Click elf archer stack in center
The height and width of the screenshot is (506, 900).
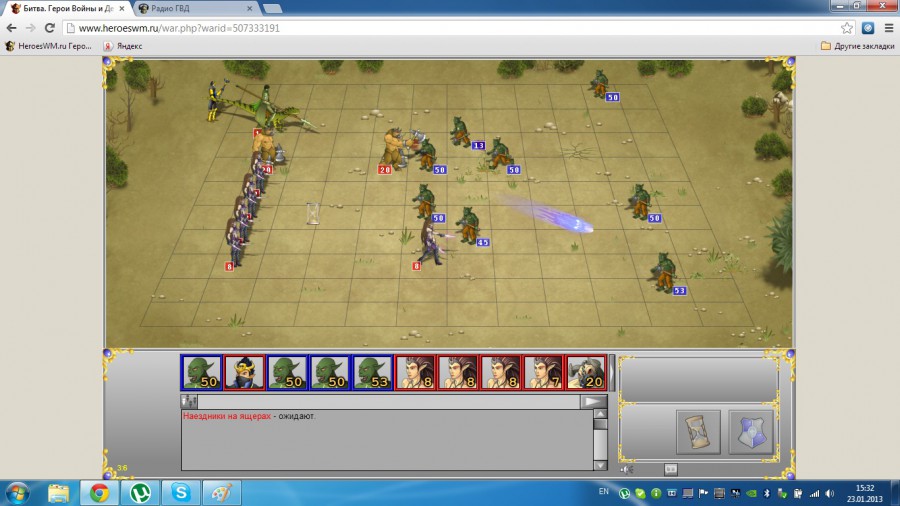tap(431, 245)
